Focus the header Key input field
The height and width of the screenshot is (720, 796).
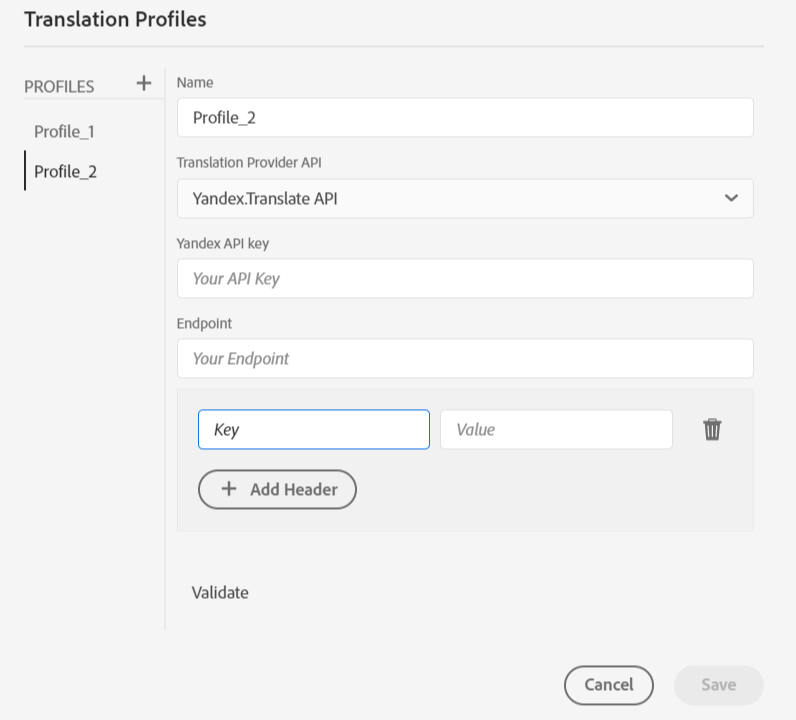click(x=313, y=430)
